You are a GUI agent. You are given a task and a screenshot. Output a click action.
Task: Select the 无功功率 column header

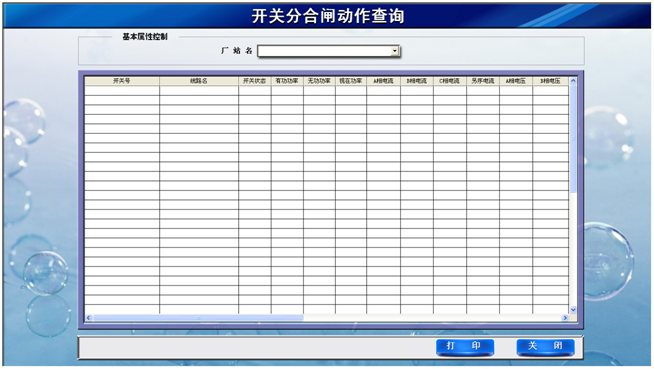click(x=319, y=81)
